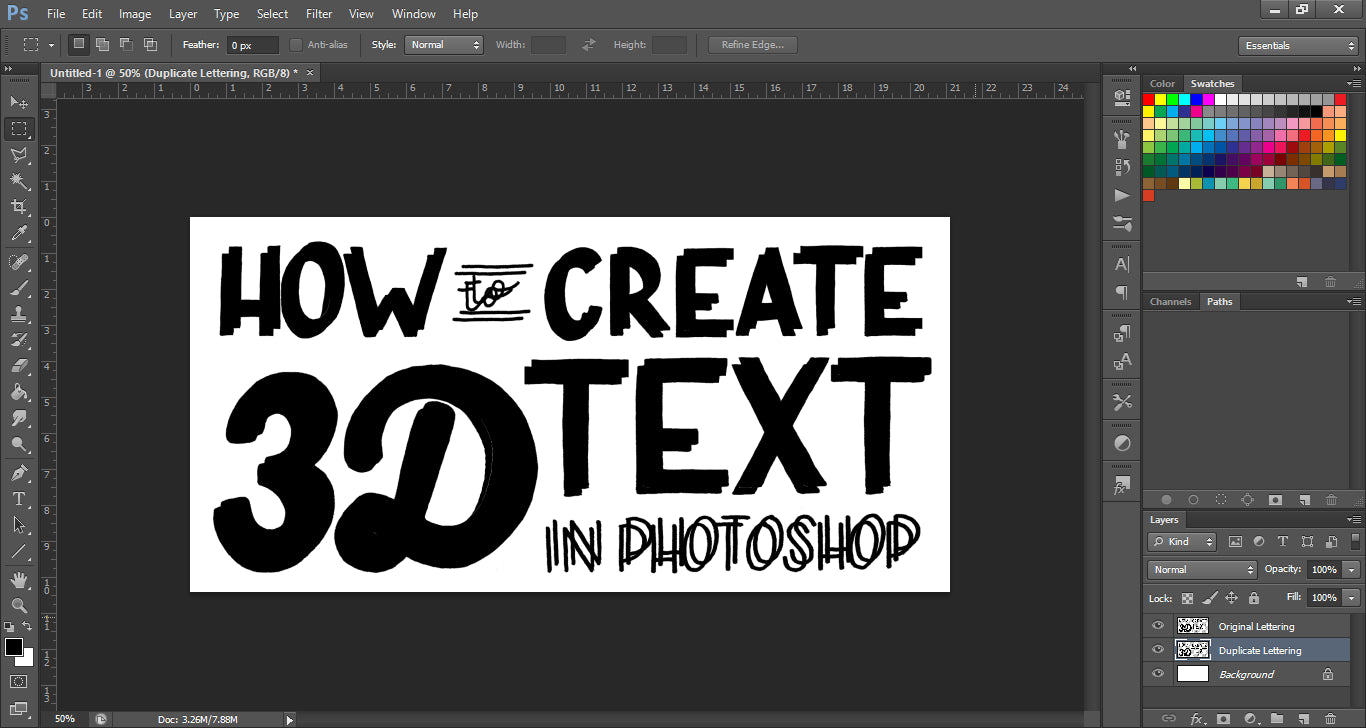The width and height of the screenshot is (1366, 728).
Task: Select the Paint Bucket tool
Action: pos(19,392)
